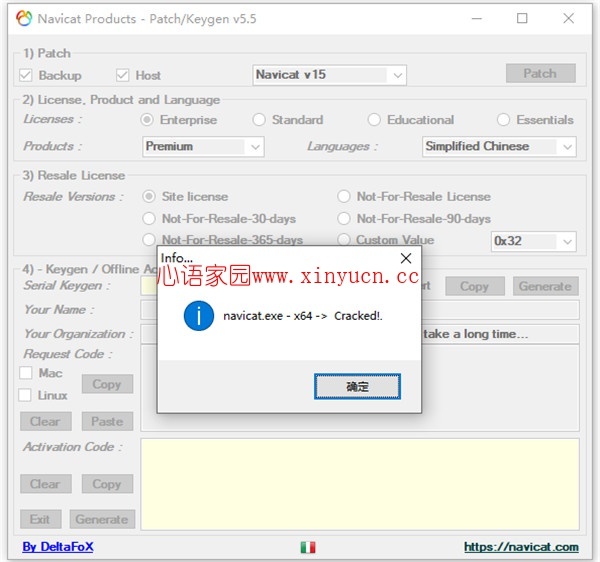
Task: Minimize the Patch/Keygen window
Action: pos(476,18)
